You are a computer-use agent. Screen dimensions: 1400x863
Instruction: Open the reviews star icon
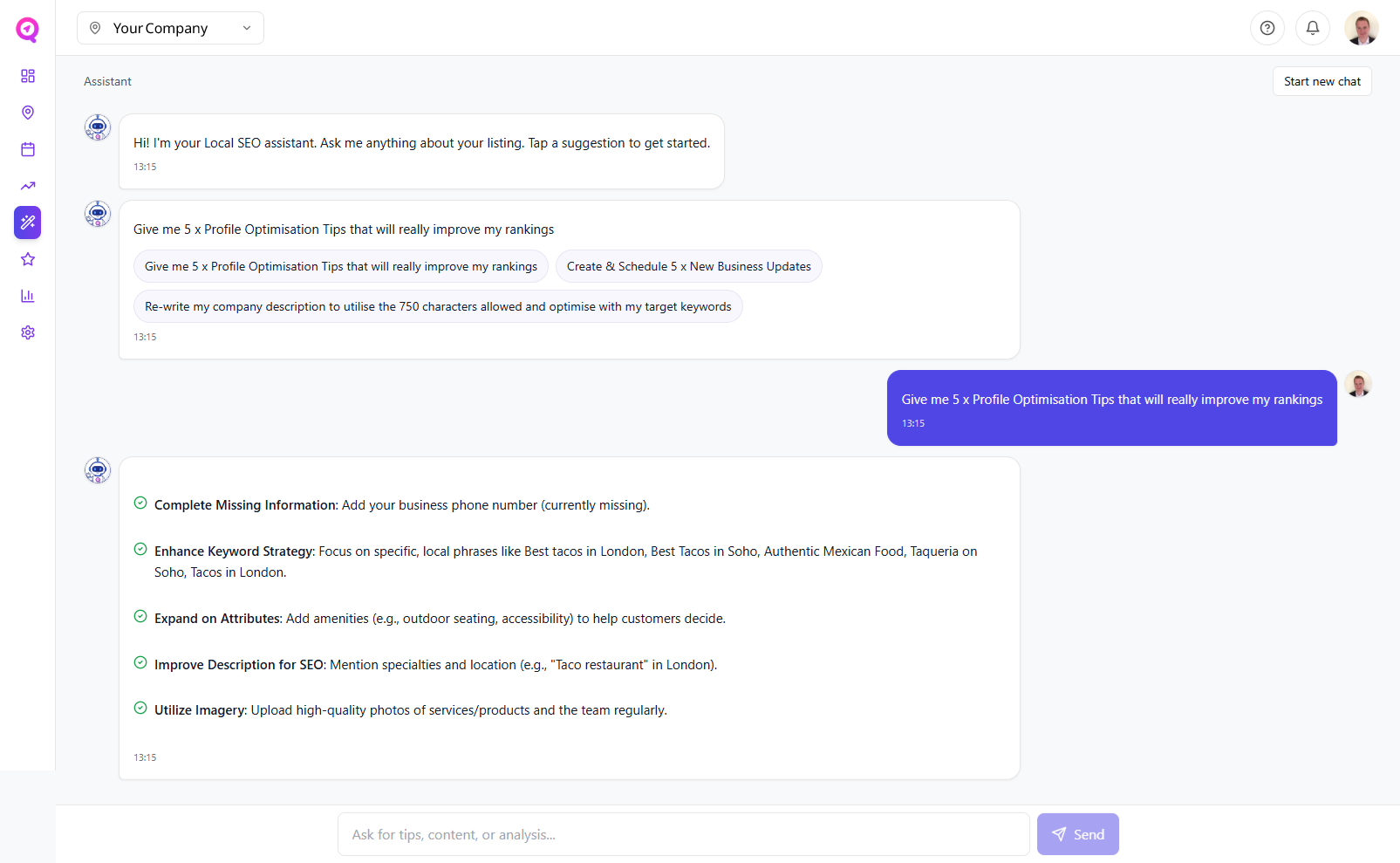27,259
